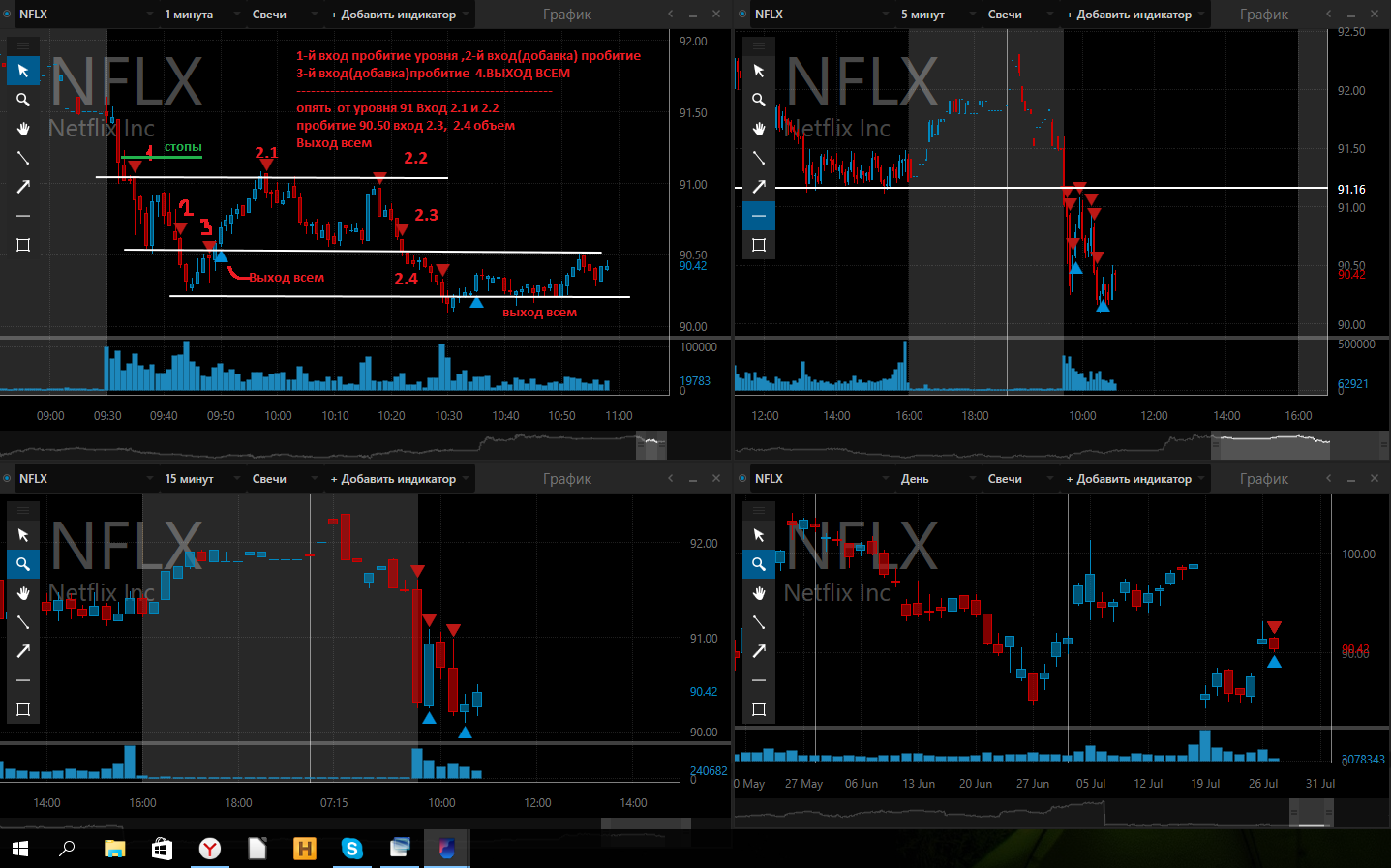1391x868 pixels.
Task: Click the pointer tool in the 5 минут chart
Action: pos(759,71)
